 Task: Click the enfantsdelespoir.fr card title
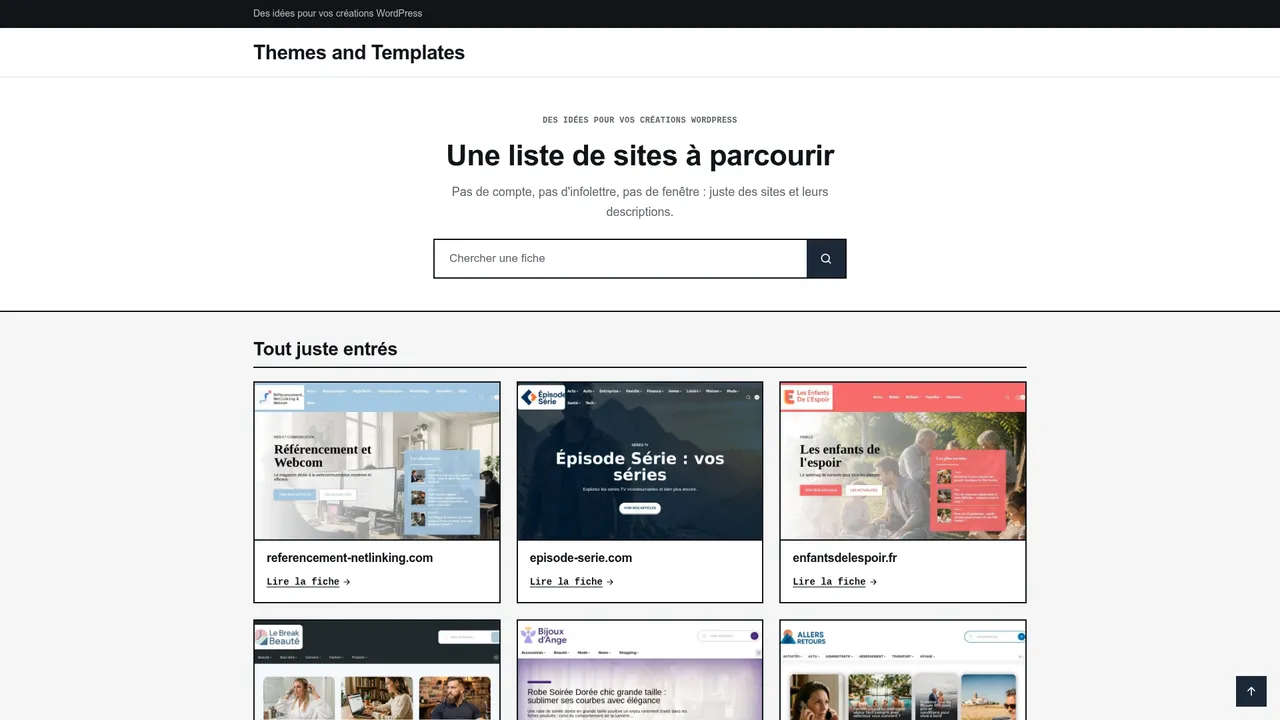pyautogui.click(x=845, y=558)
